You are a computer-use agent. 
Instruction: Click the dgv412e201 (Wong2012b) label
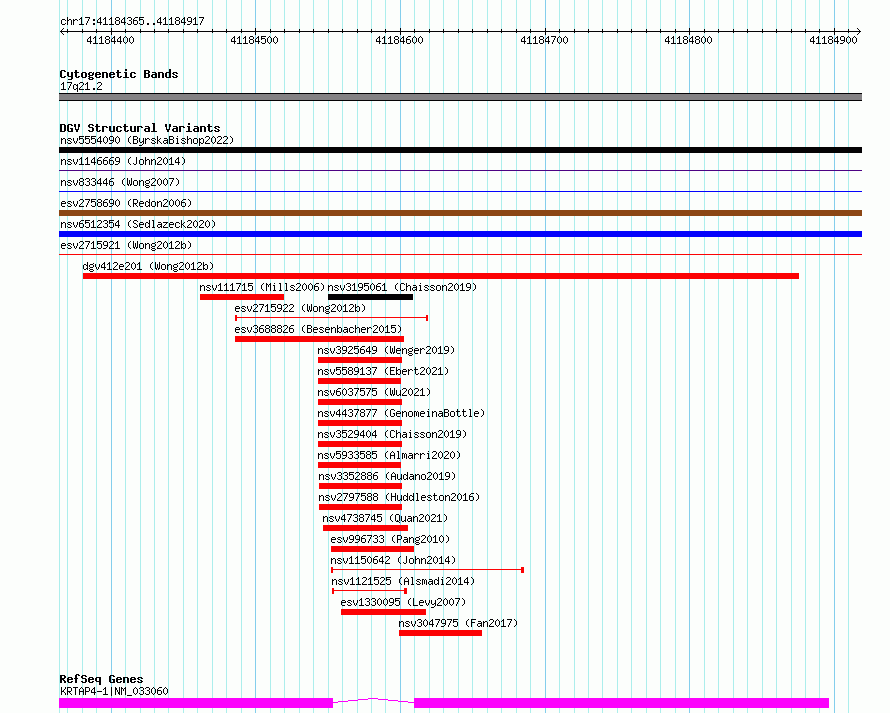[x=148, y=266]
